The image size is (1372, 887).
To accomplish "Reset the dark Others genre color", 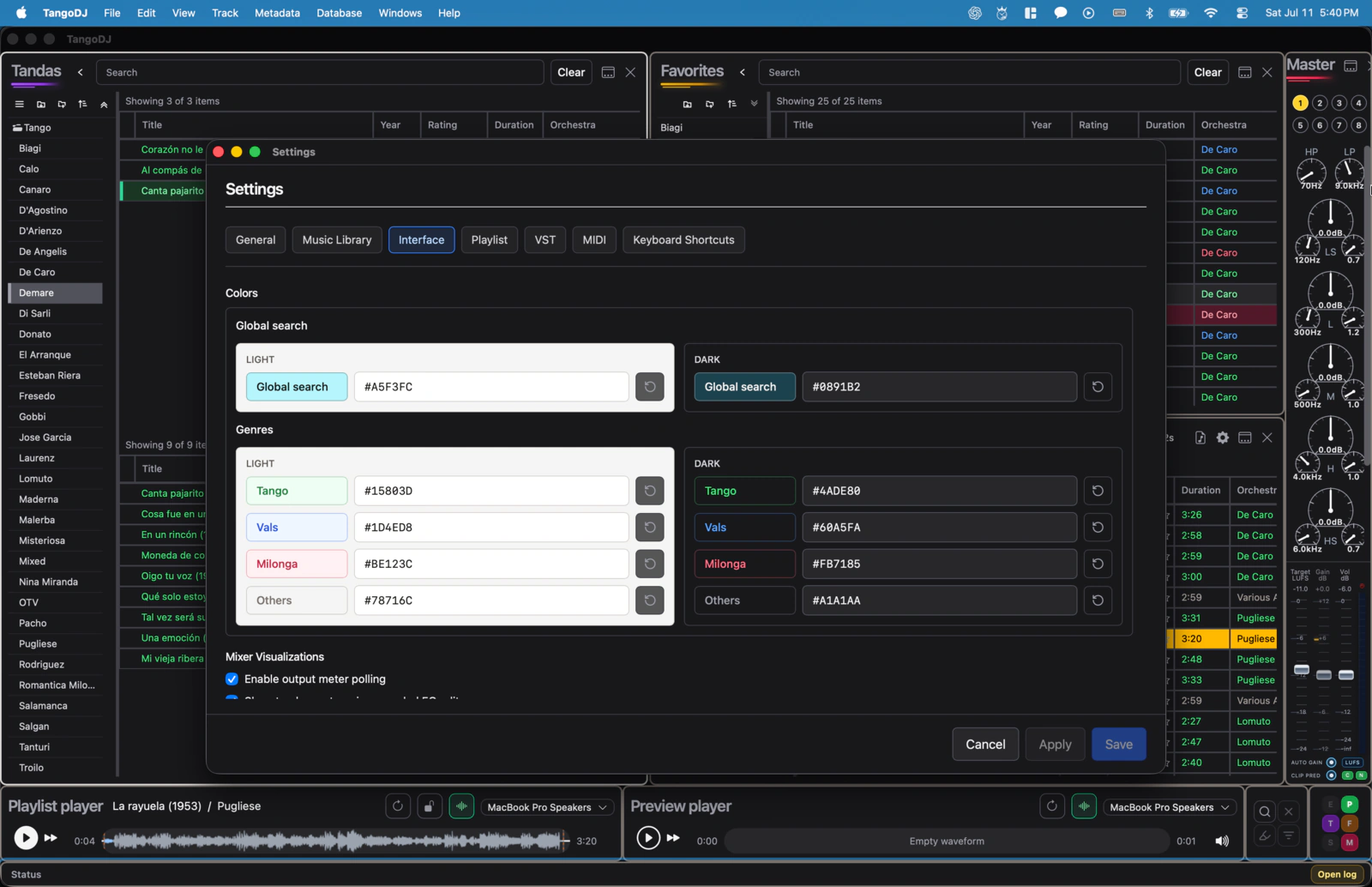I will (1098, 600).
